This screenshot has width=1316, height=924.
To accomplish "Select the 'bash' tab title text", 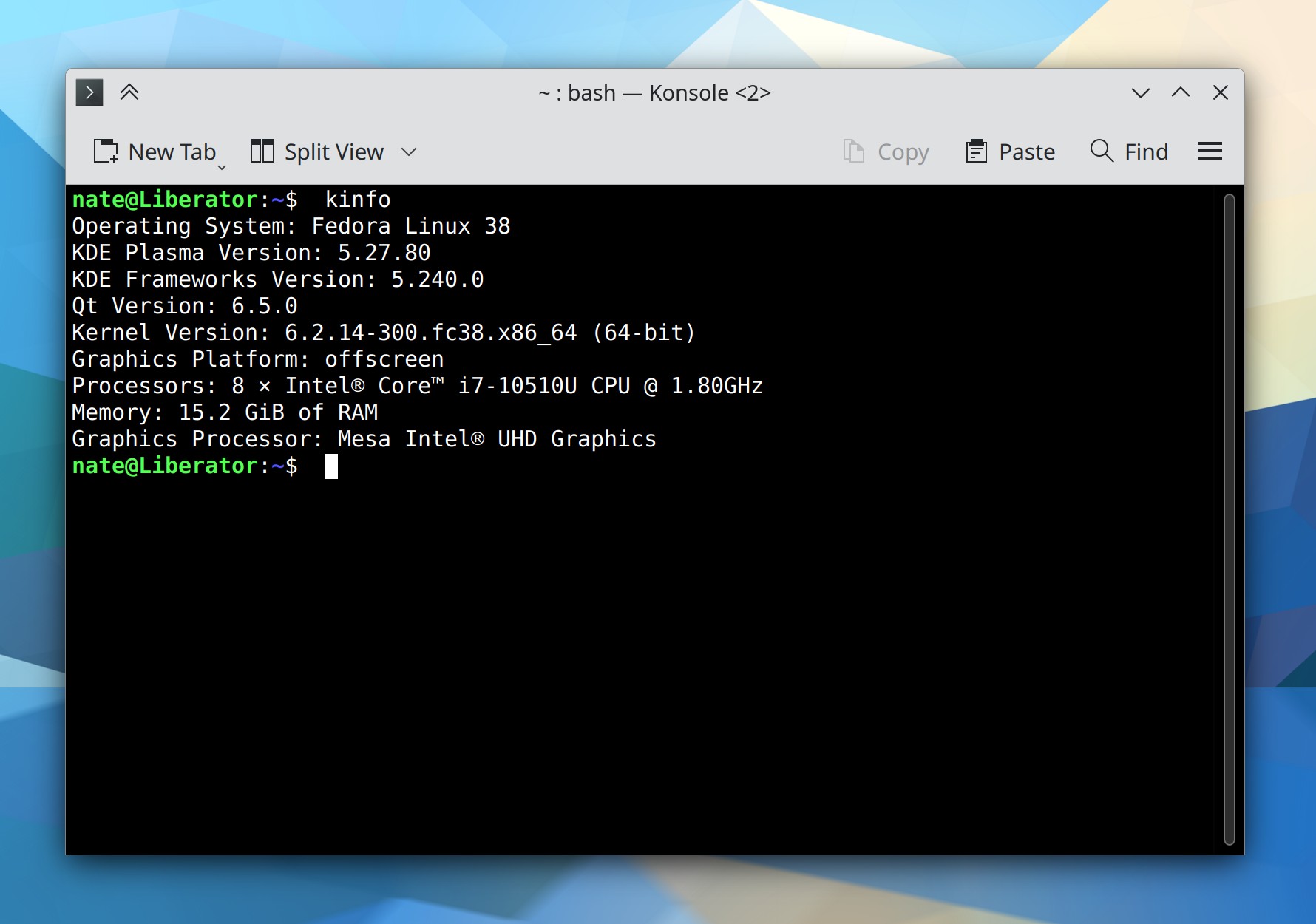I will point(593,92).
